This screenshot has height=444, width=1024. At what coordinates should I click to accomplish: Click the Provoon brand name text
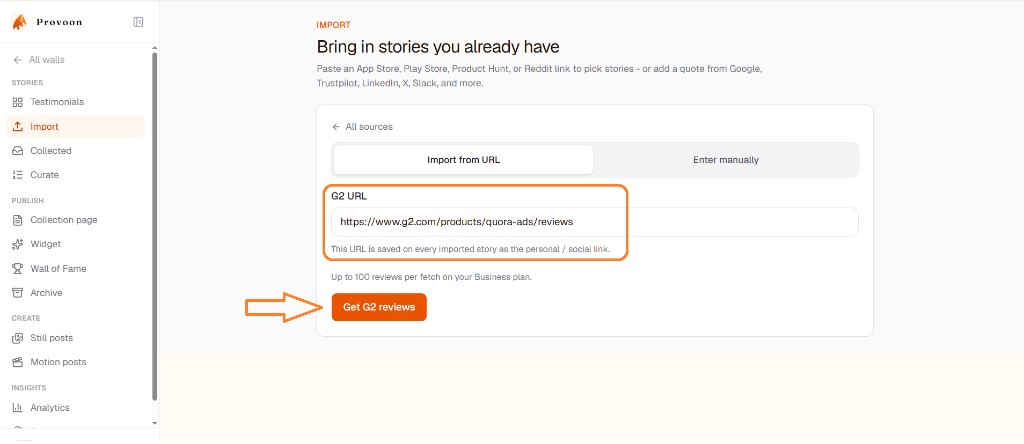(x=59, y=22)
